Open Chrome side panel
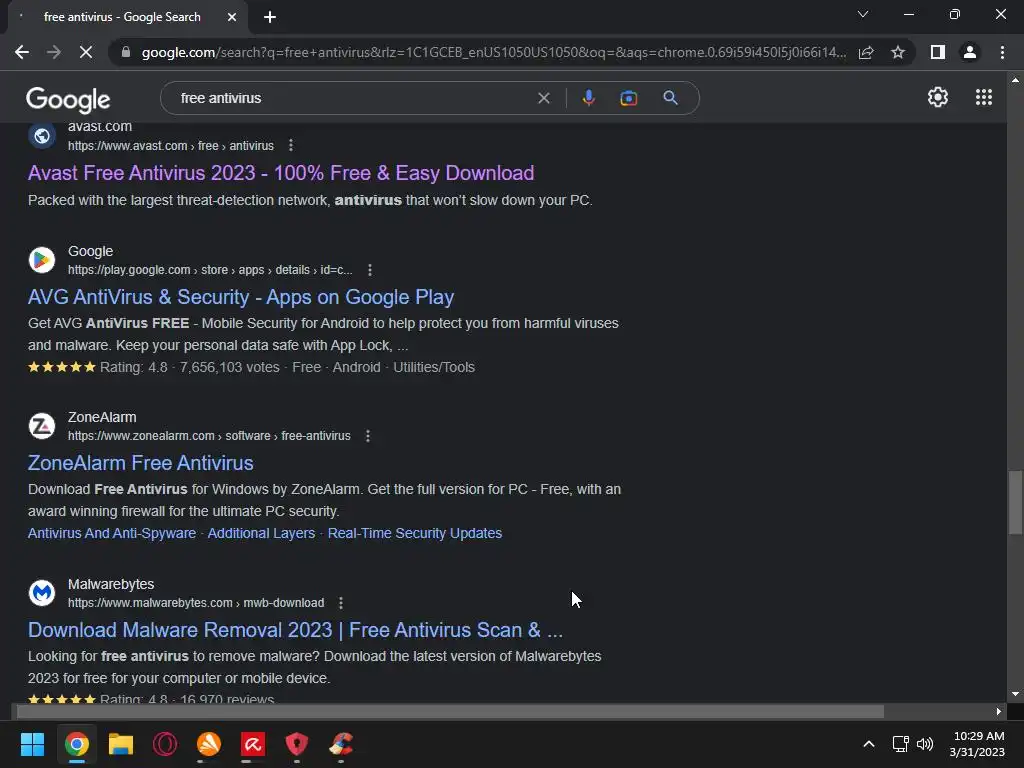 pyautogui.click(x=938, y=52)
